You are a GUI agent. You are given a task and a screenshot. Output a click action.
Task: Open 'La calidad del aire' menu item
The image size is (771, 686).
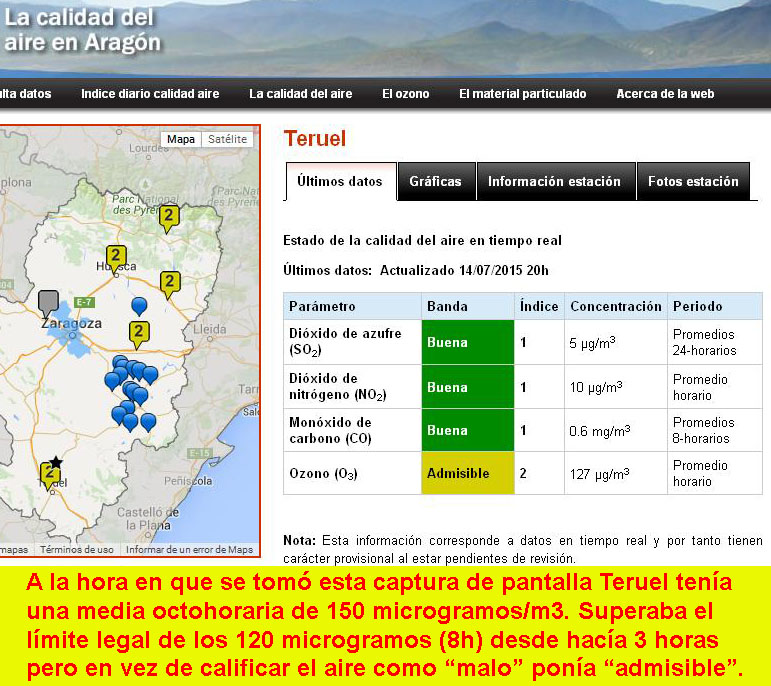click(x=300, y=93)
